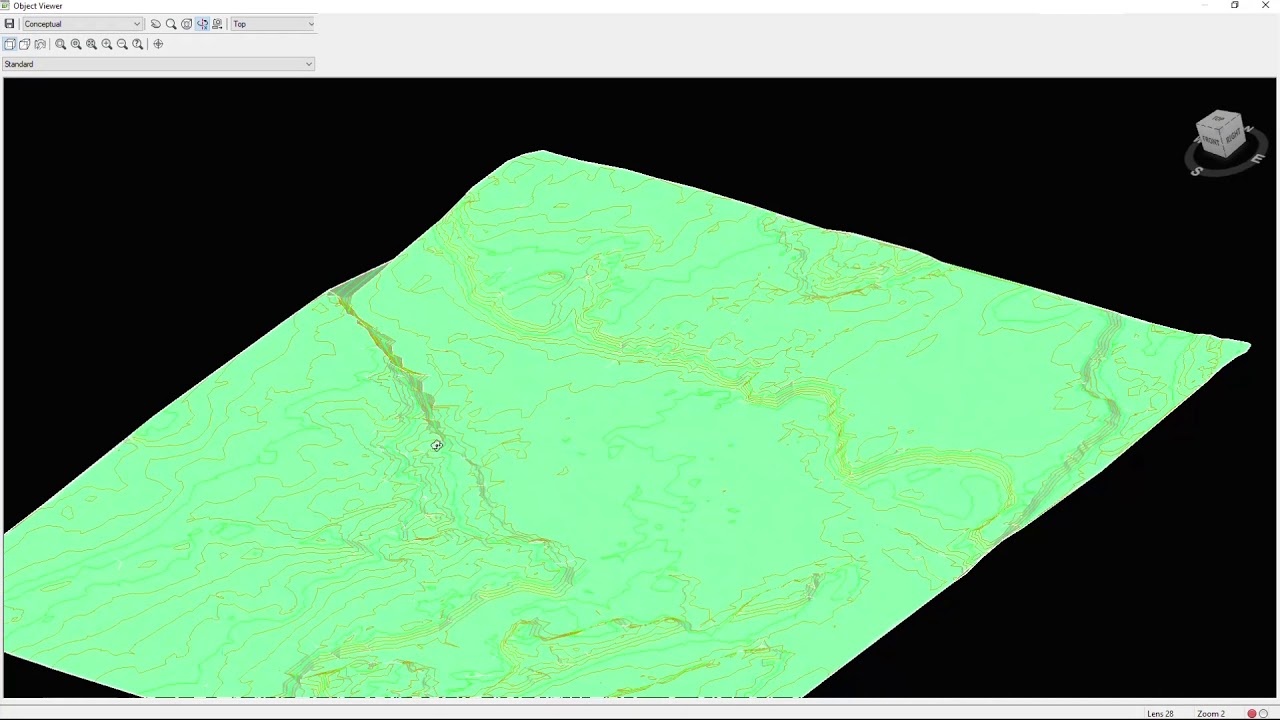Click the Lens 28 status text

pyautogui.click(x=1160, y=714)
